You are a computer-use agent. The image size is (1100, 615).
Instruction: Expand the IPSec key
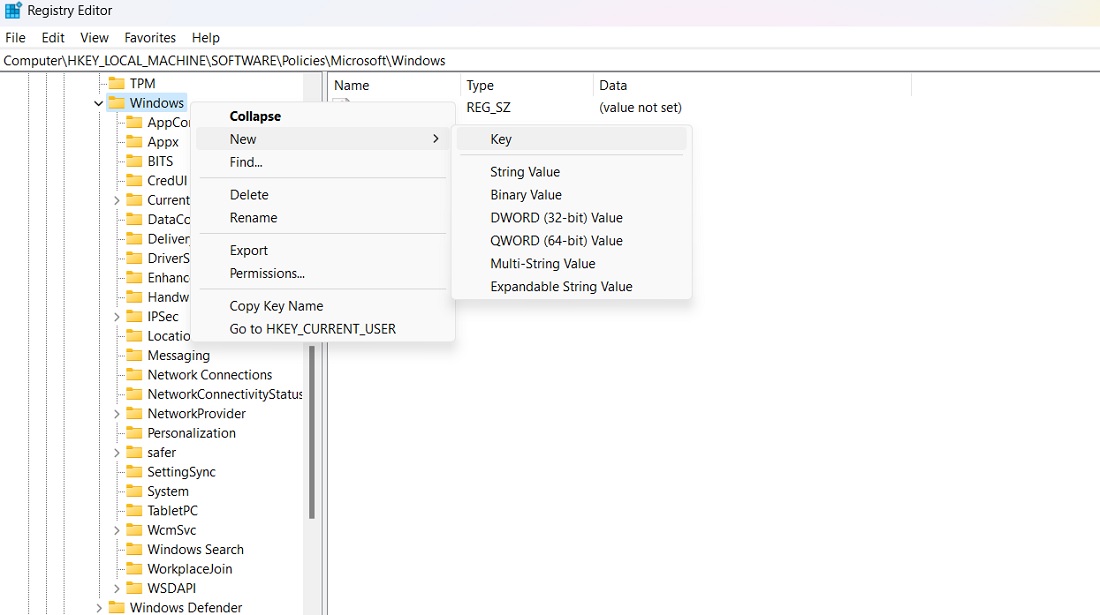[117, 316]
